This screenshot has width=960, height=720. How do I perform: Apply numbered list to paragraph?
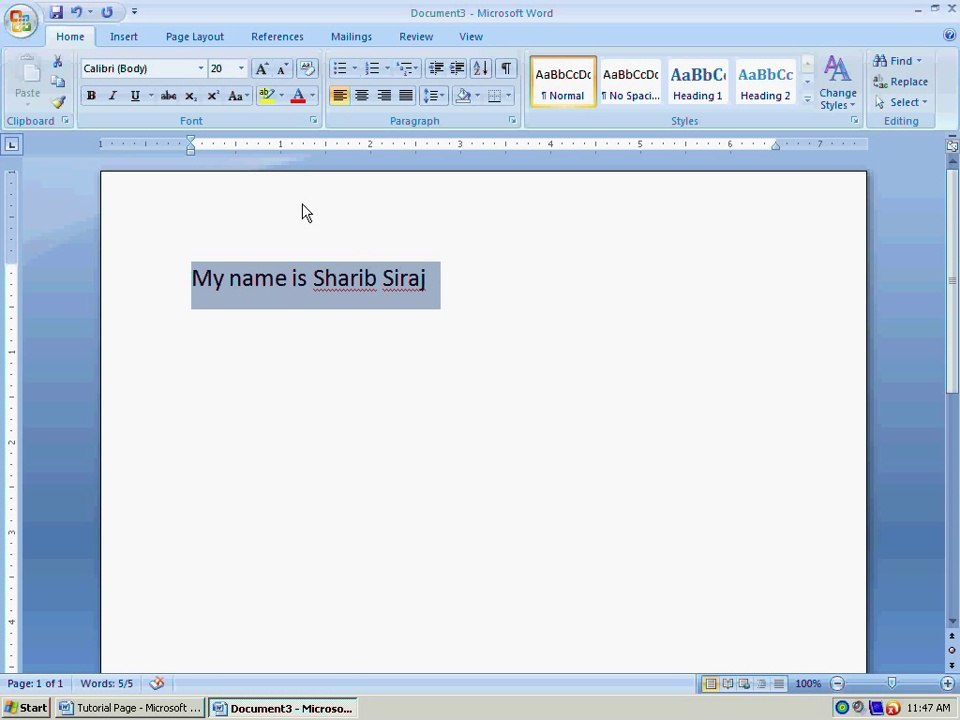[x=372, y=68]
